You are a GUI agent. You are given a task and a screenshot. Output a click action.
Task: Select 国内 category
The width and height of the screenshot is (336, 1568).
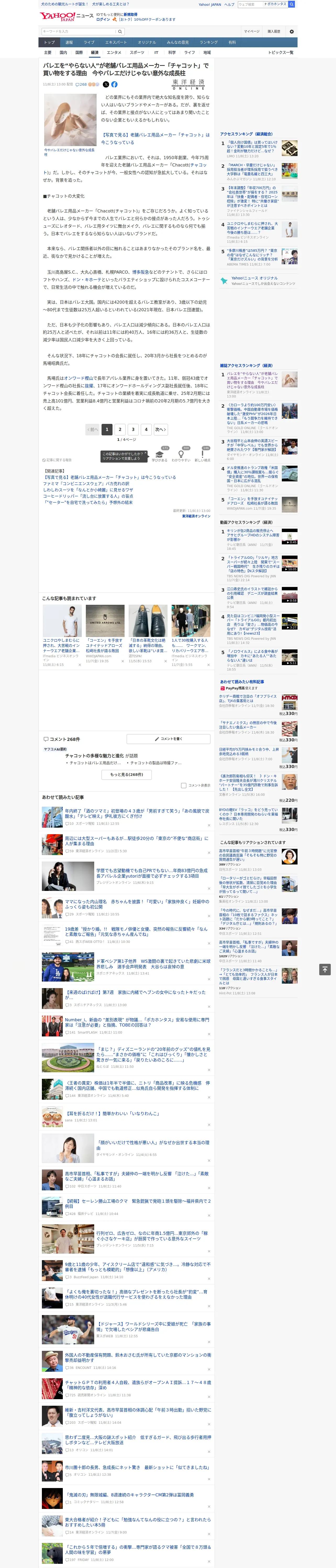tap(63, 52)
